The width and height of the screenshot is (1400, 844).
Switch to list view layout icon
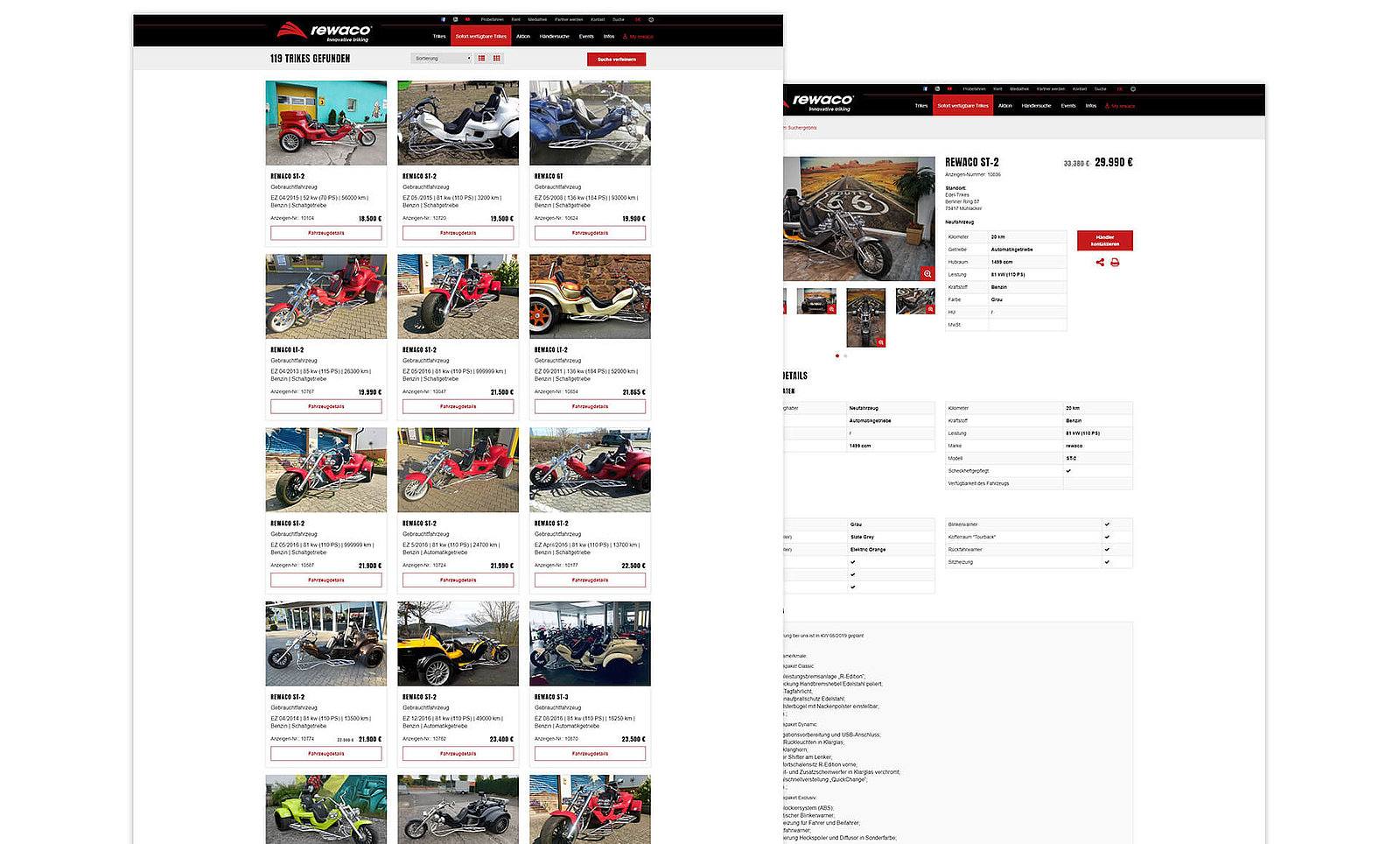tap(481, 59)
